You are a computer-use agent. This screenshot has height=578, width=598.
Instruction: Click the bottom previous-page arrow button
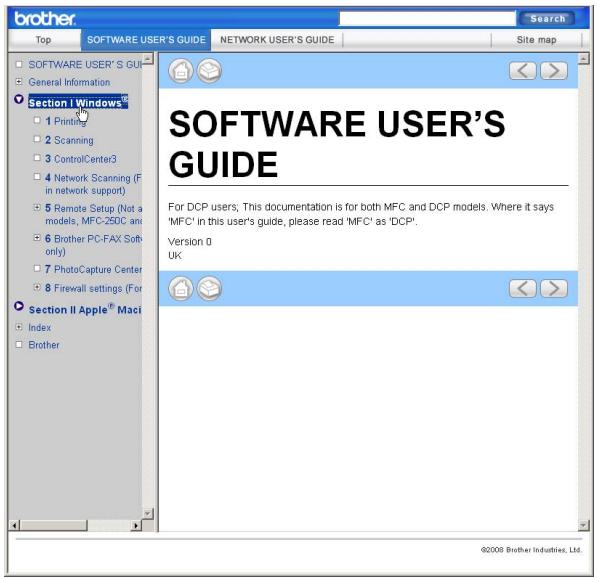[x=522, y=288]
